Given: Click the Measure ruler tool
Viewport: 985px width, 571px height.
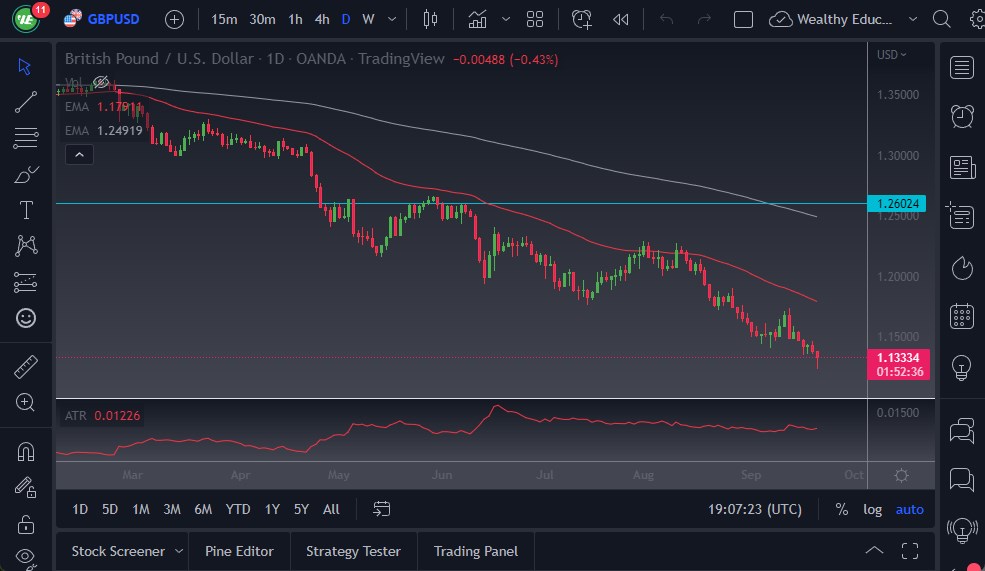Looking at the screenshot, I should point(26,367).
